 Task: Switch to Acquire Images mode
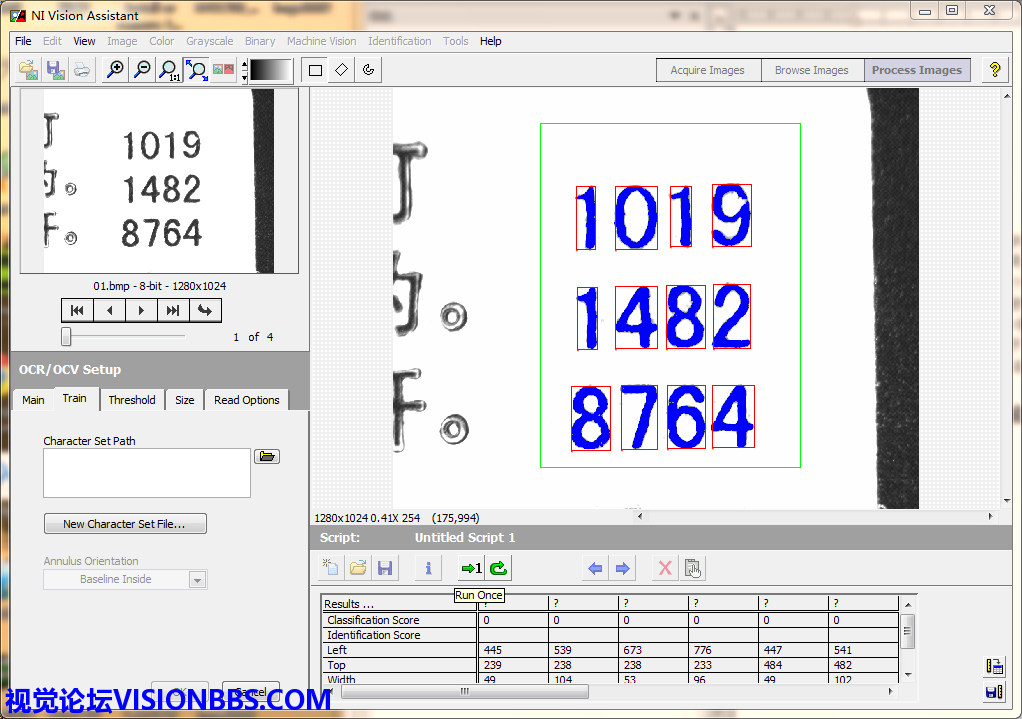[x=707, y=70]
